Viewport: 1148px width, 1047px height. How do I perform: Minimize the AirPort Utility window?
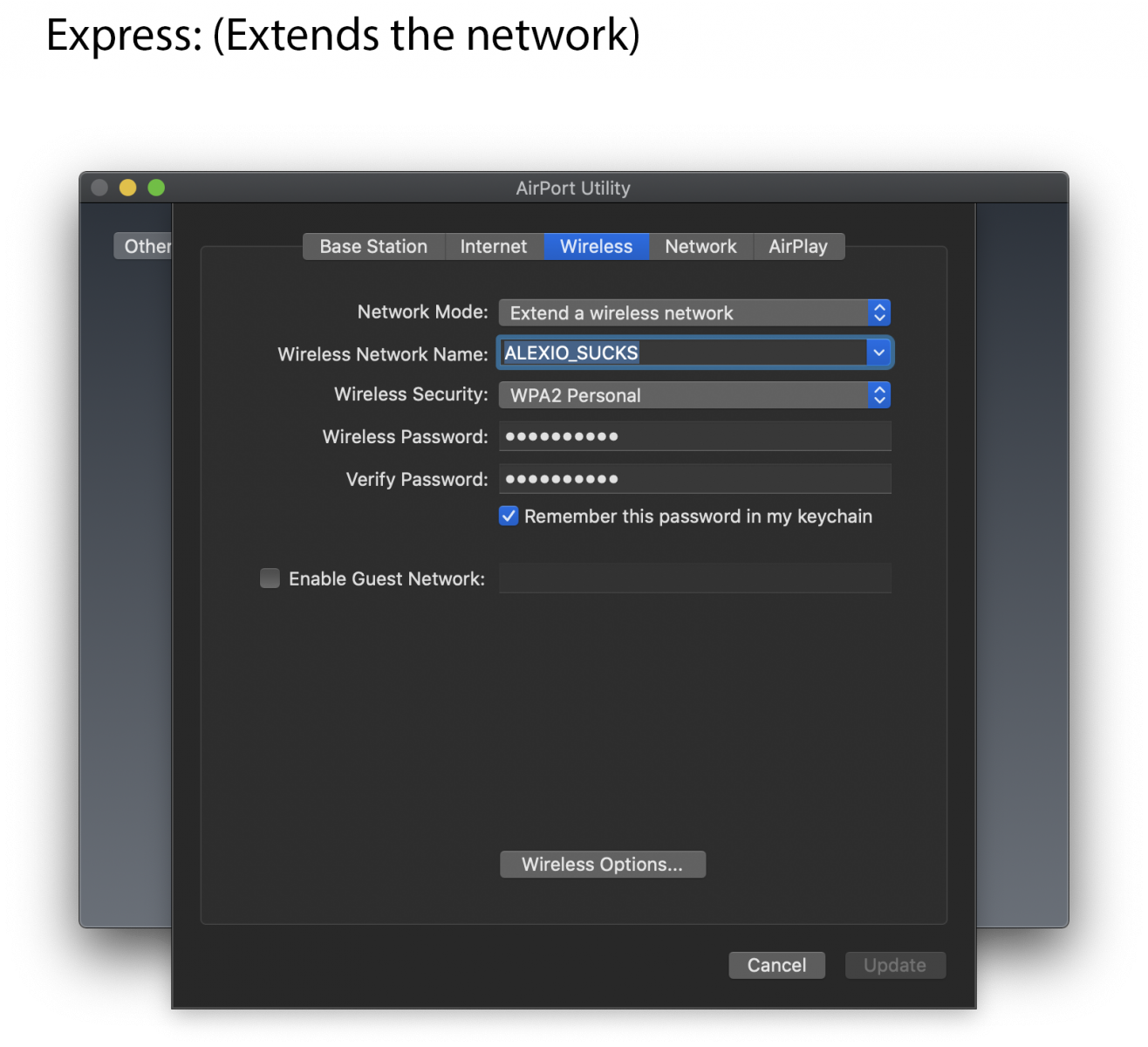pyautogui.click(x=128, y=188)
